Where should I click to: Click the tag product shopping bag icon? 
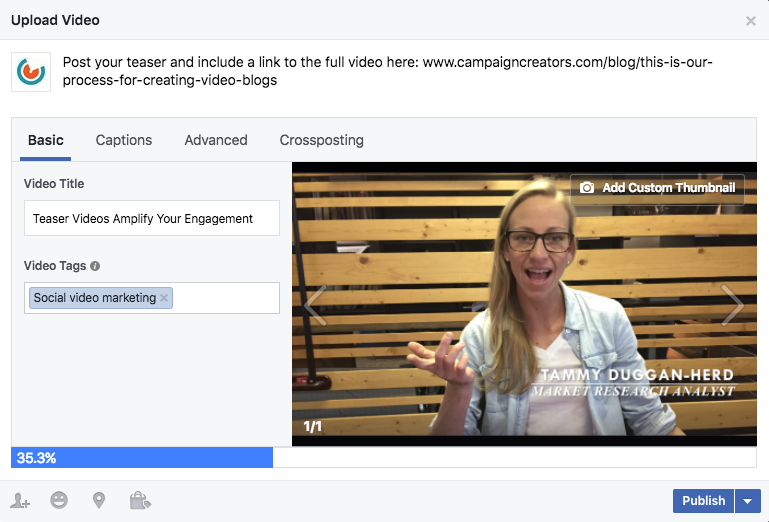point(139,500)
